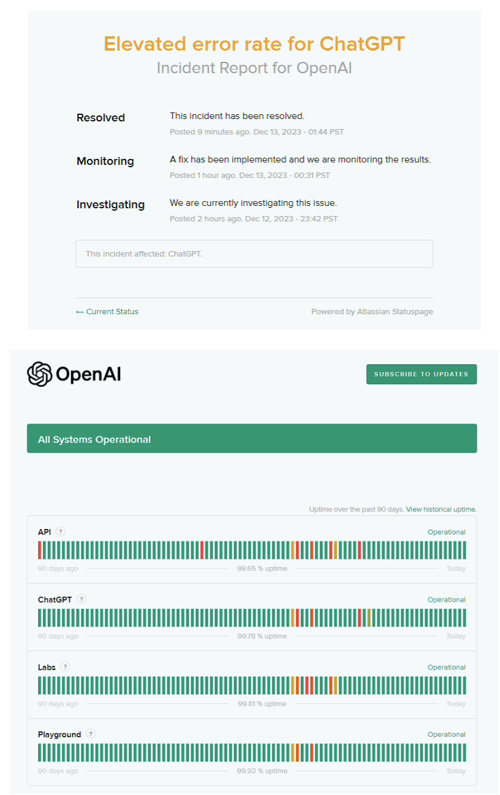This screenshot has width=500, height=795.
Task: Select the rightmost Today bar in ChatGPT uptime
Action: (464, 618)
